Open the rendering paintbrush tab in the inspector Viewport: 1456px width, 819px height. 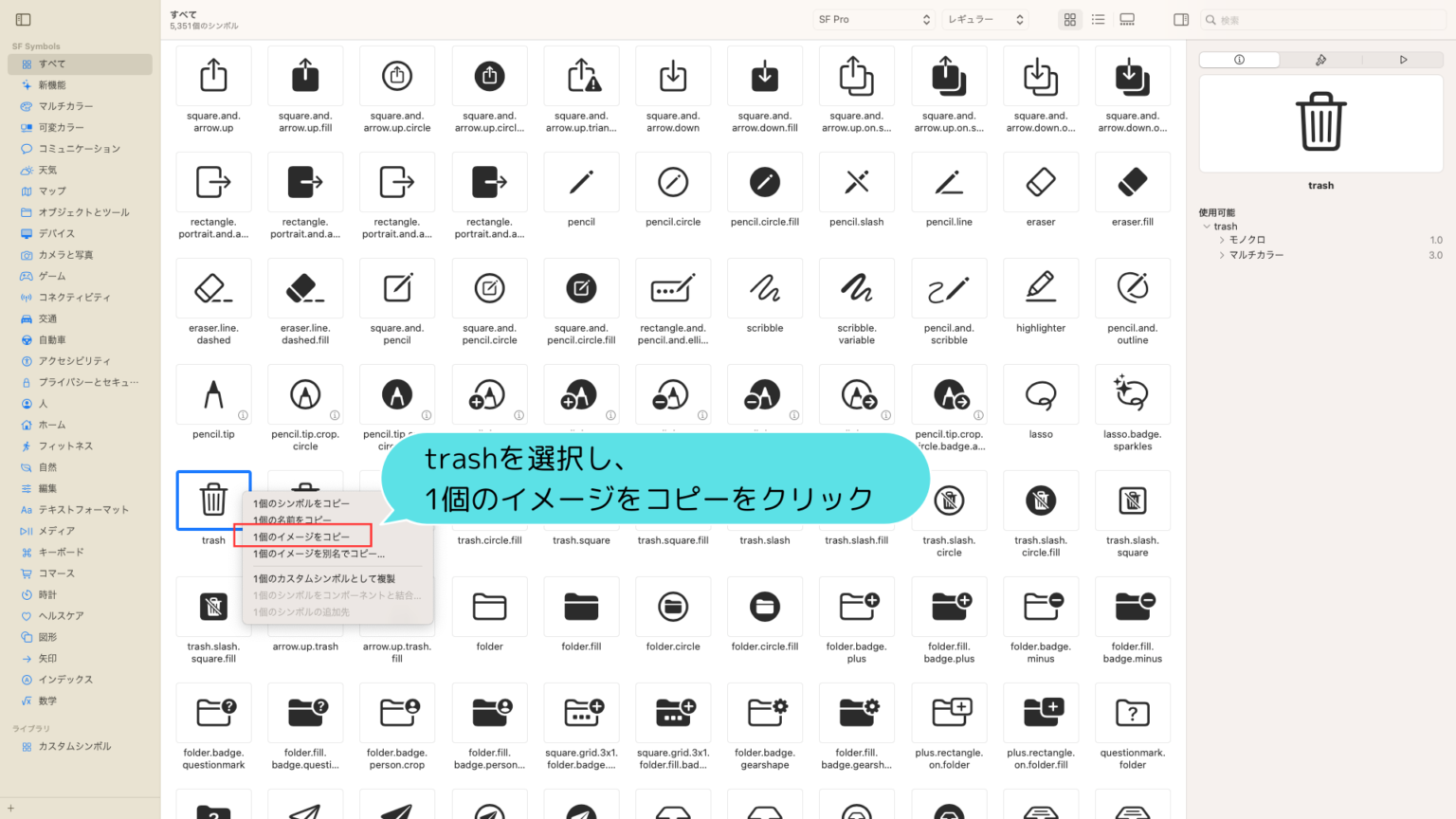pos(1320,59)
